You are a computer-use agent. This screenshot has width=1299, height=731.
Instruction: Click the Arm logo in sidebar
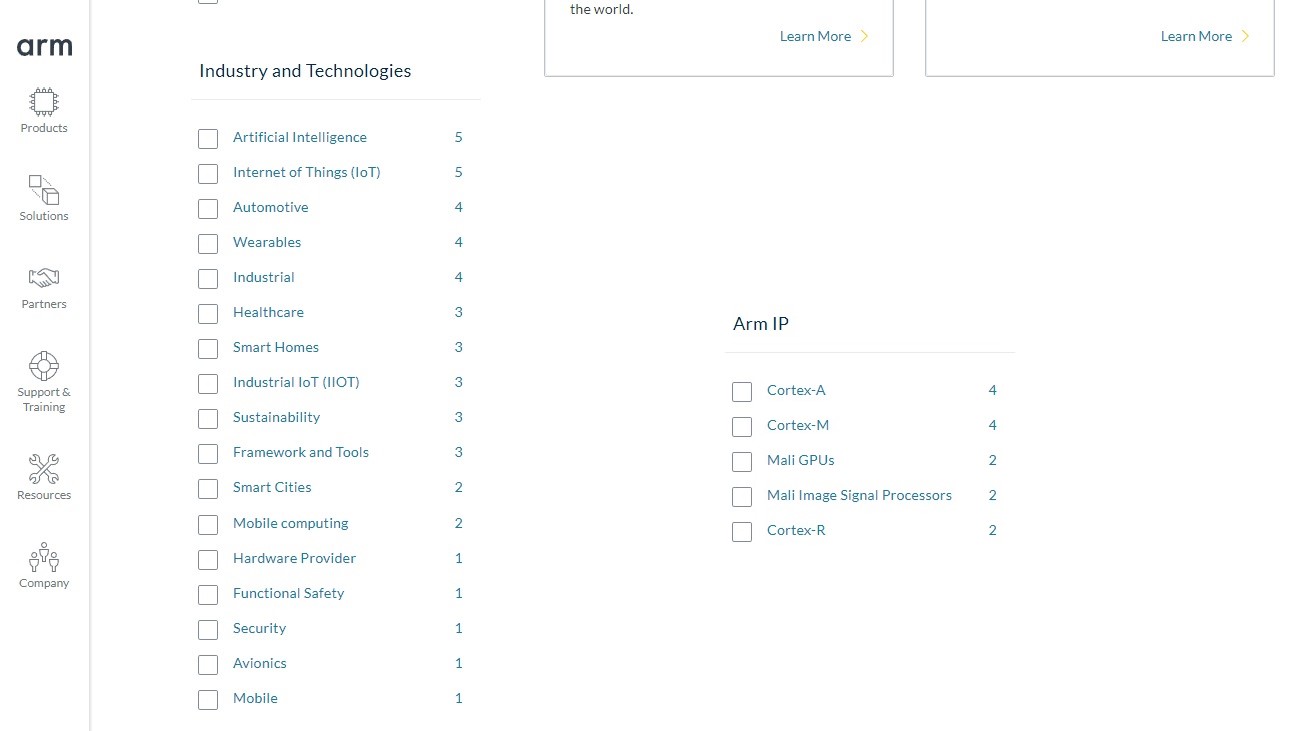(44, 47)
